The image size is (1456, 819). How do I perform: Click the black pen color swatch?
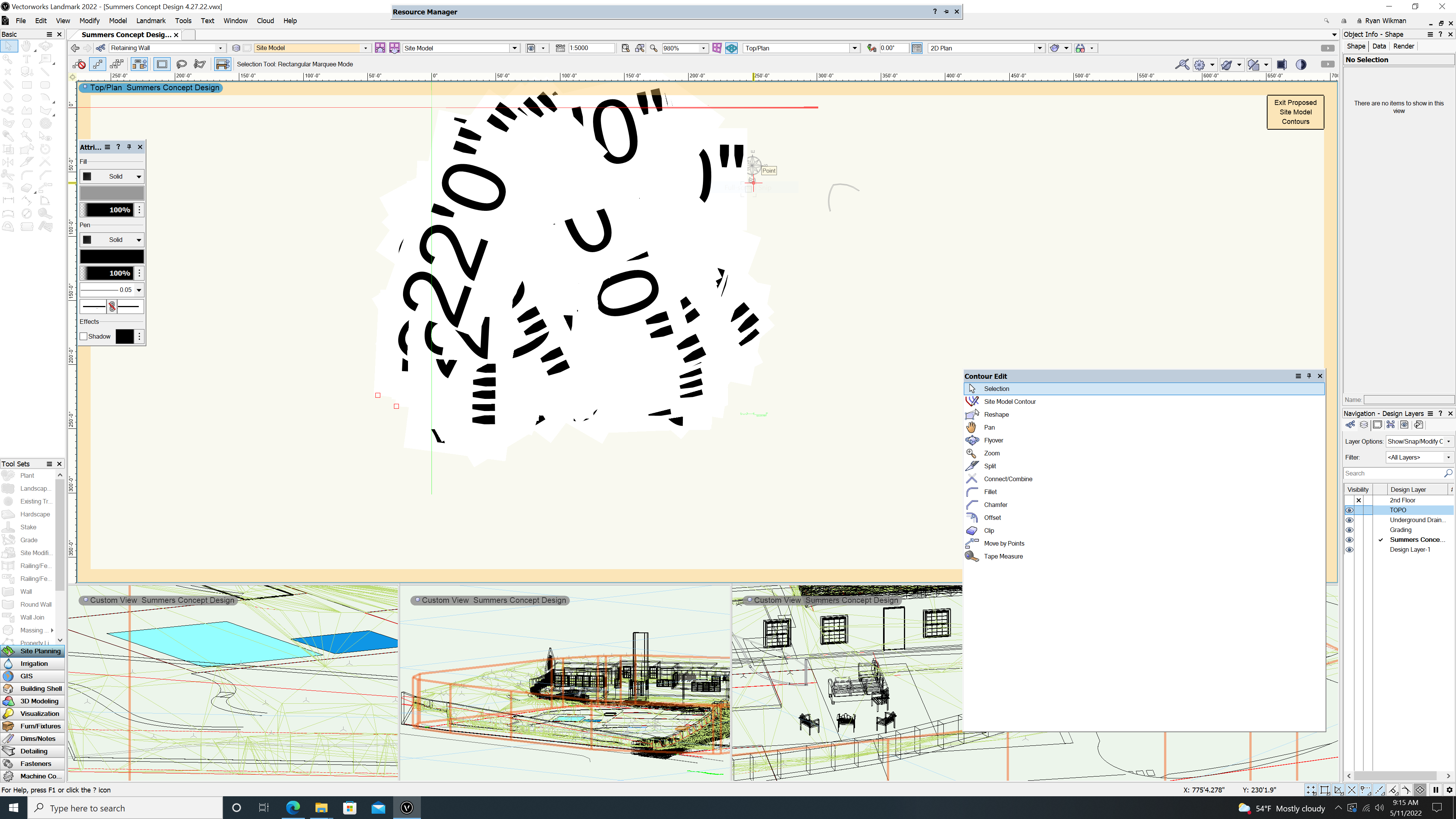(112, 257)
